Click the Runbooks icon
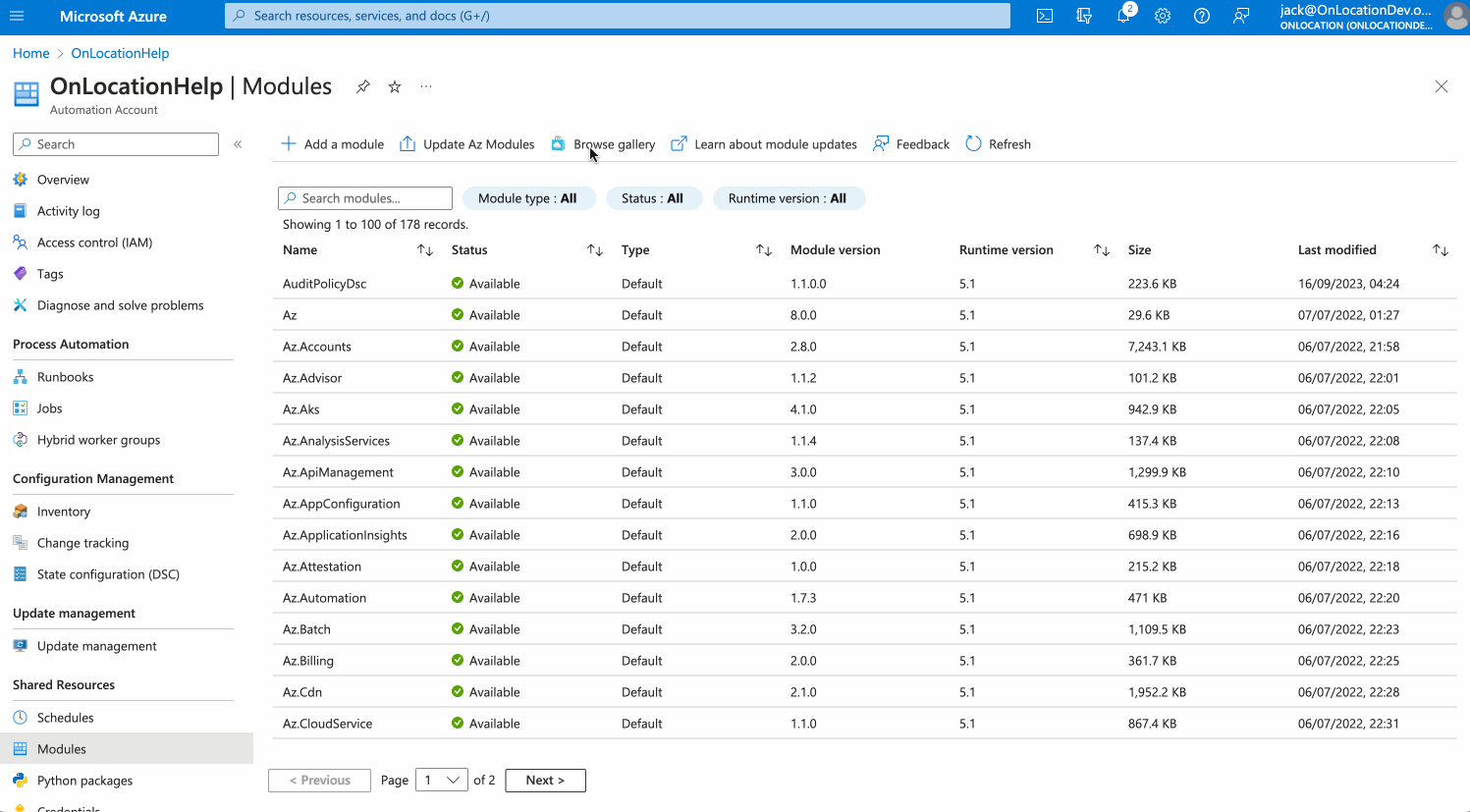Image resolution: width=1470 pixels, height=812 pixels. [20, 377]
